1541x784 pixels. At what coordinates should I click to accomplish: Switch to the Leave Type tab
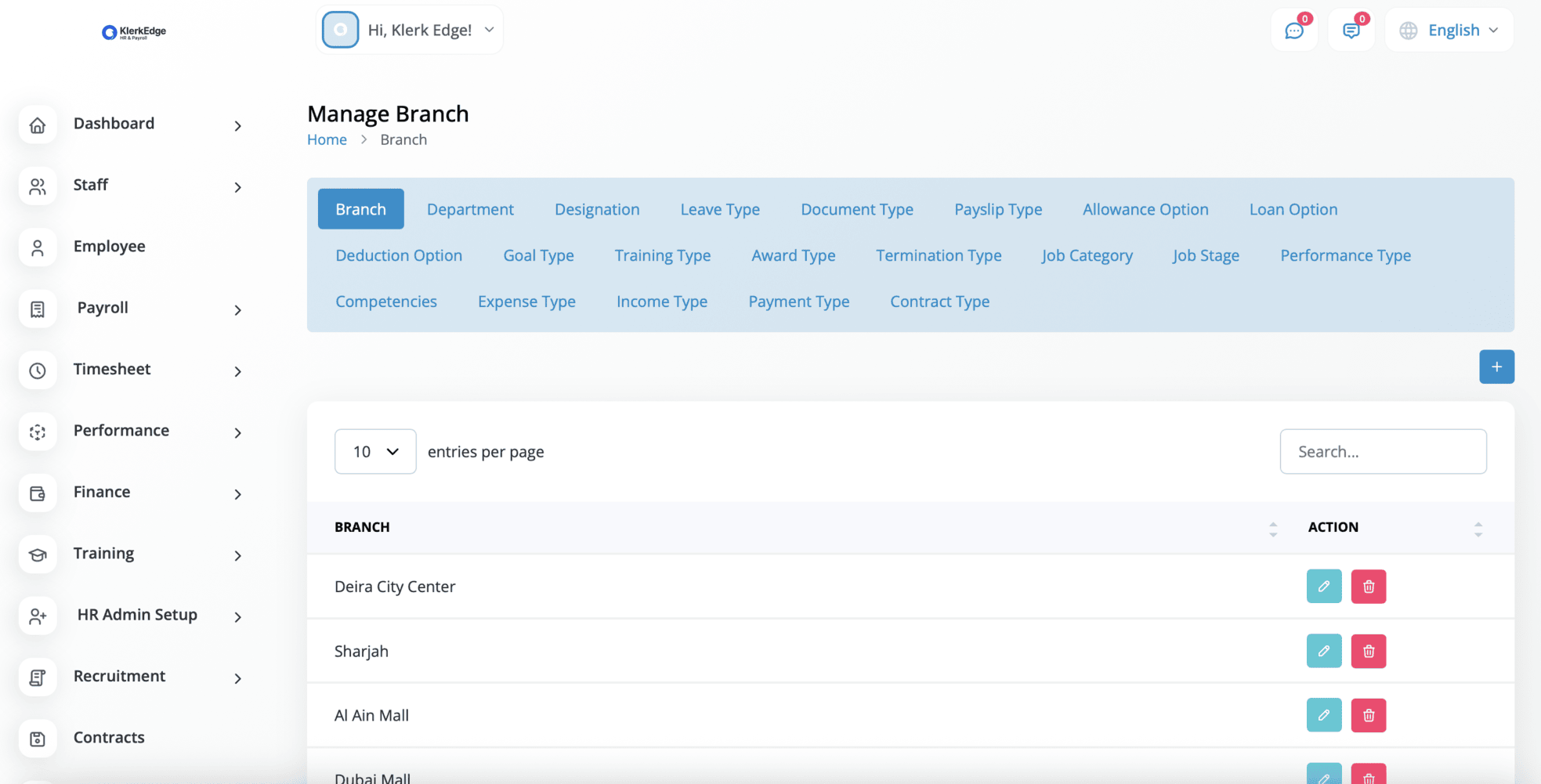[719, 209]
